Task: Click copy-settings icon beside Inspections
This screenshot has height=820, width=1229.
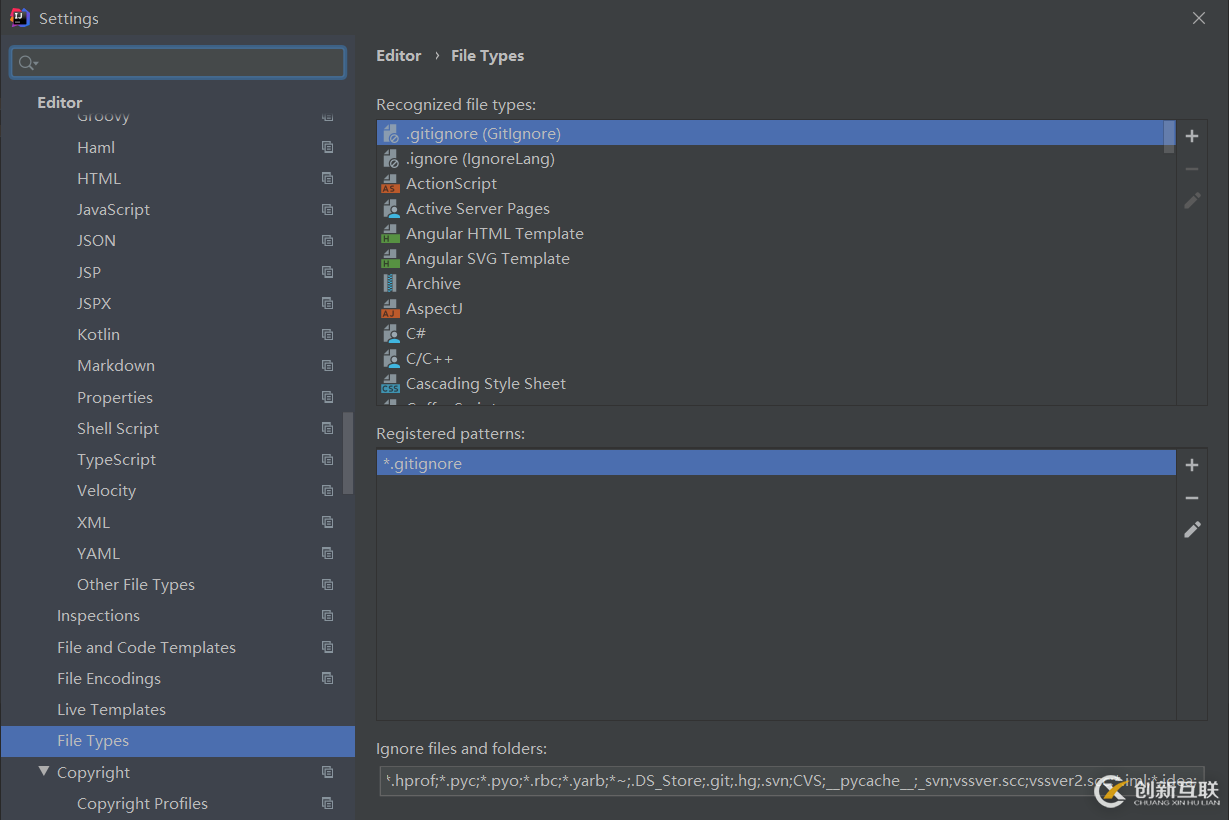Action: click(x=327, y=616)
